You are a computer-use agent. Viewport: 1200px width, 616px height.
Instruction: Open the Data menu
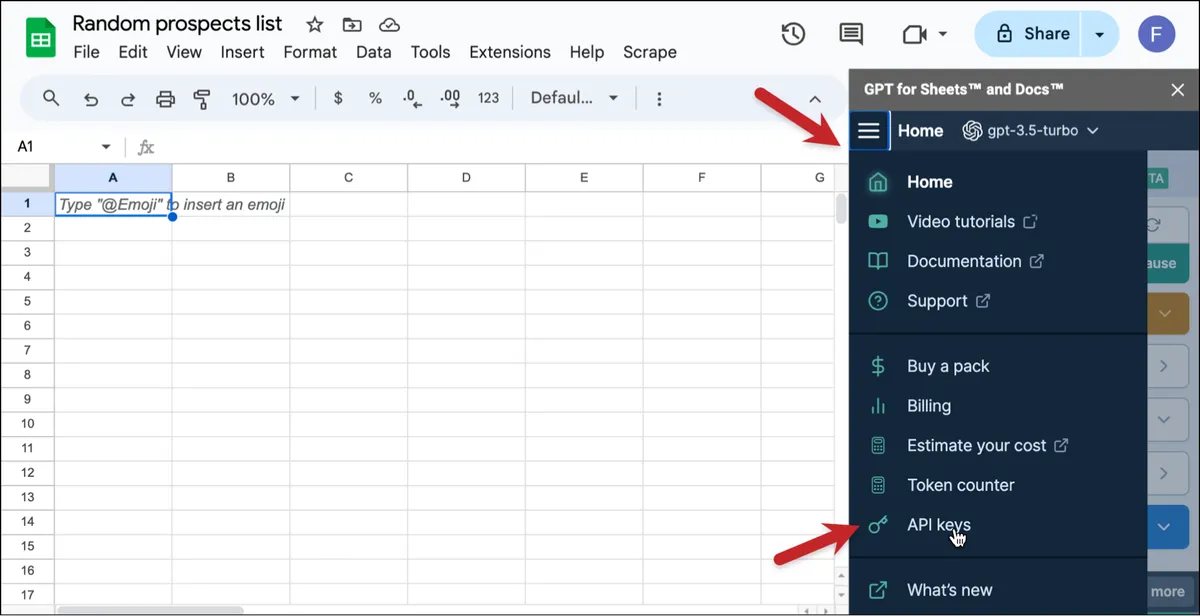(x=373, y=52)
